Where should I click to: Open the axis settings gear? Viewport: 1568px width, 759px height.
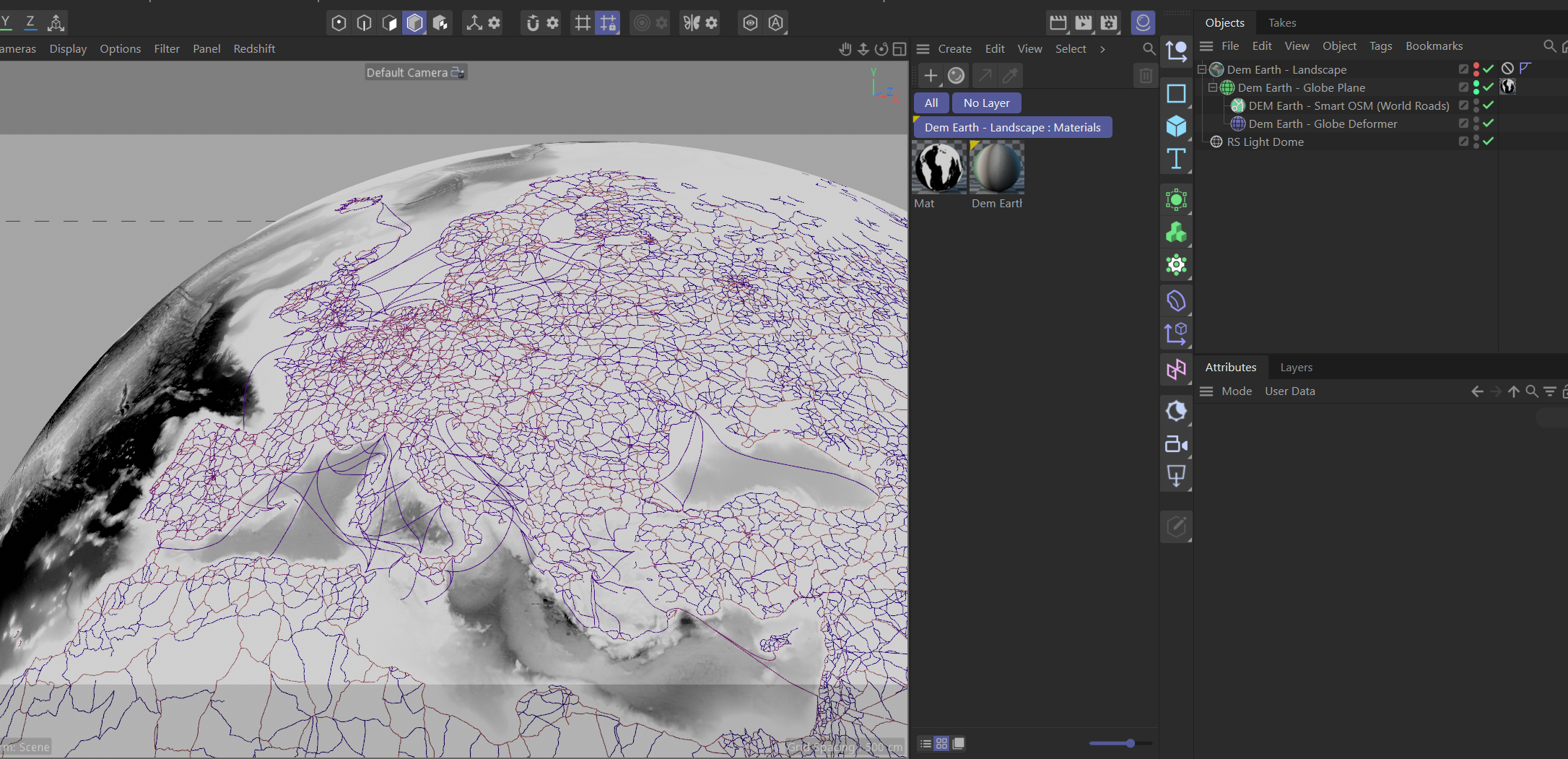pos(495,23)
